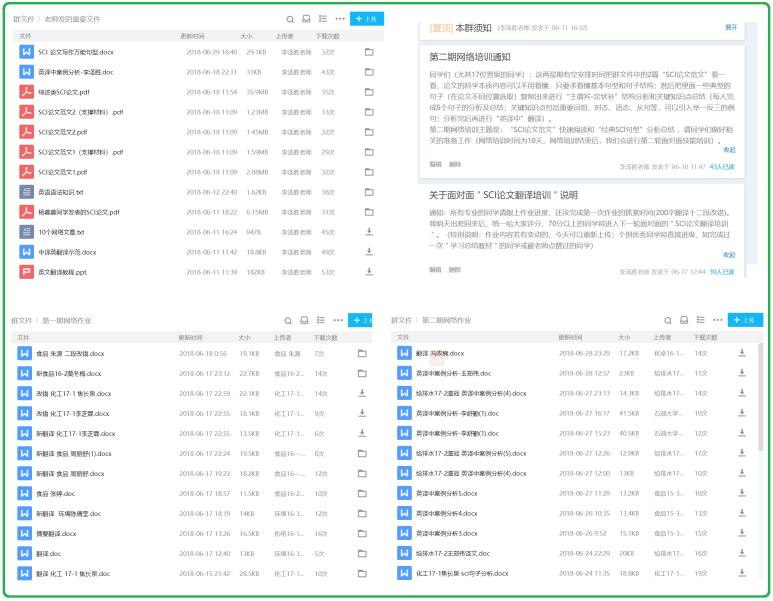Click 上传 button in 老师发的重要文件 panel
Image resolution: width=773 pixels, height=601 pixels.
[368, 19]
